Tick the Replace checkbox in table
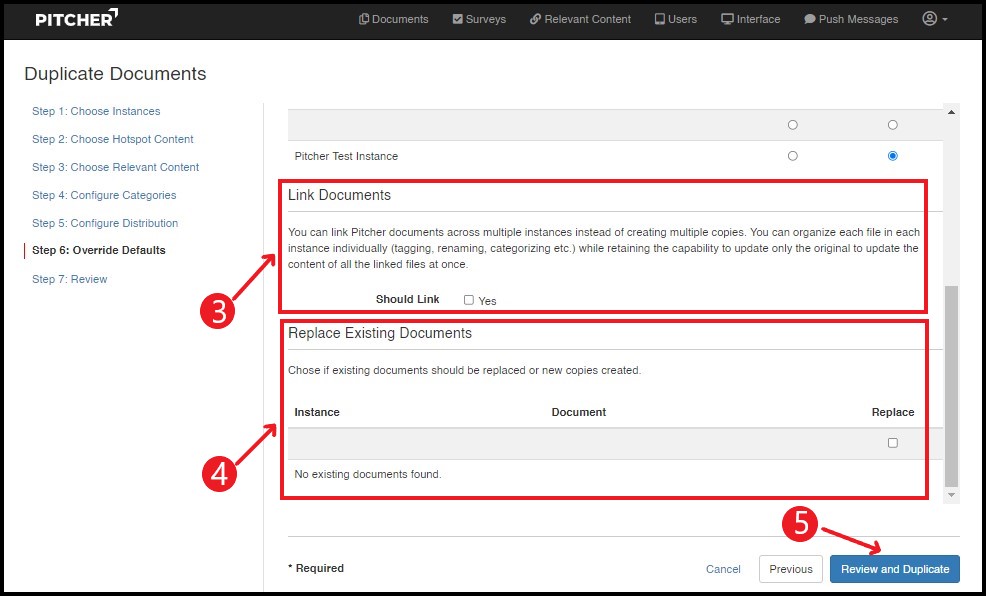 pos(893,443)
